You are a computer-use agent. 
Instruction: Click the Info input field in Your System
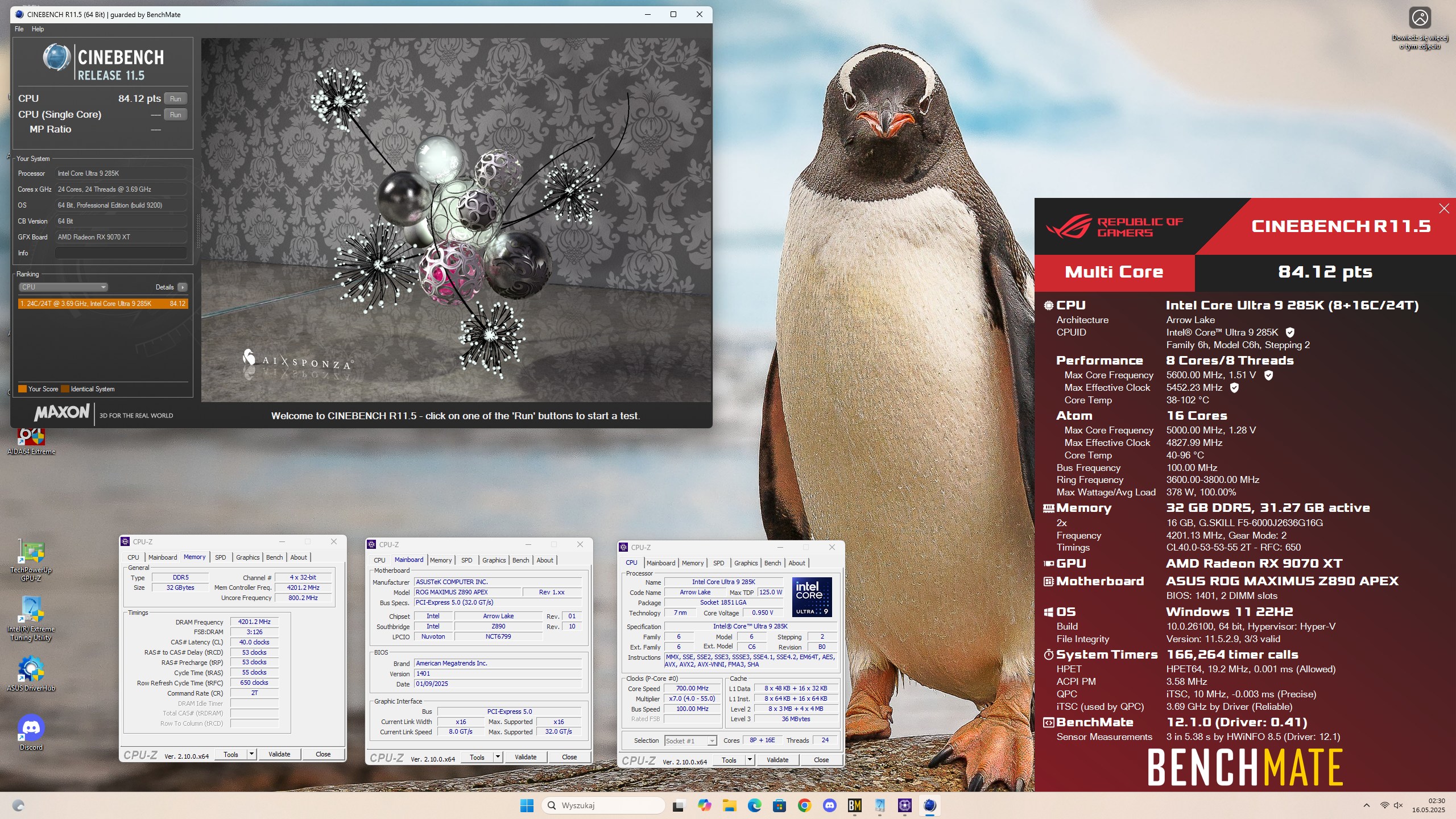pyautogui.click(x=121, y=253)
